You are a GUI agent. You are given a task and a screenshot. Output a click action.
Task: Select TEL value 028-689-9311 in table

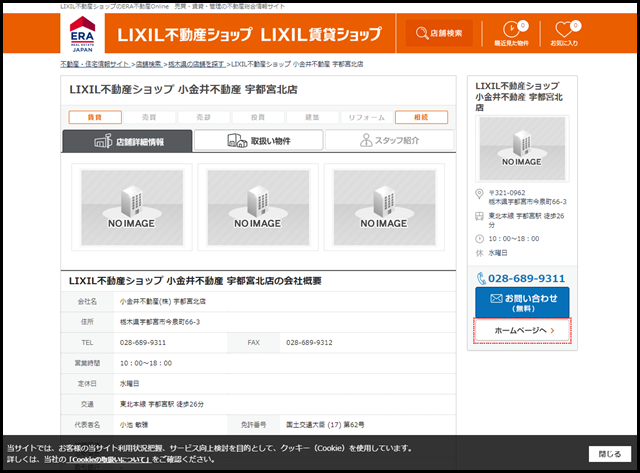[x=143, y=343]
